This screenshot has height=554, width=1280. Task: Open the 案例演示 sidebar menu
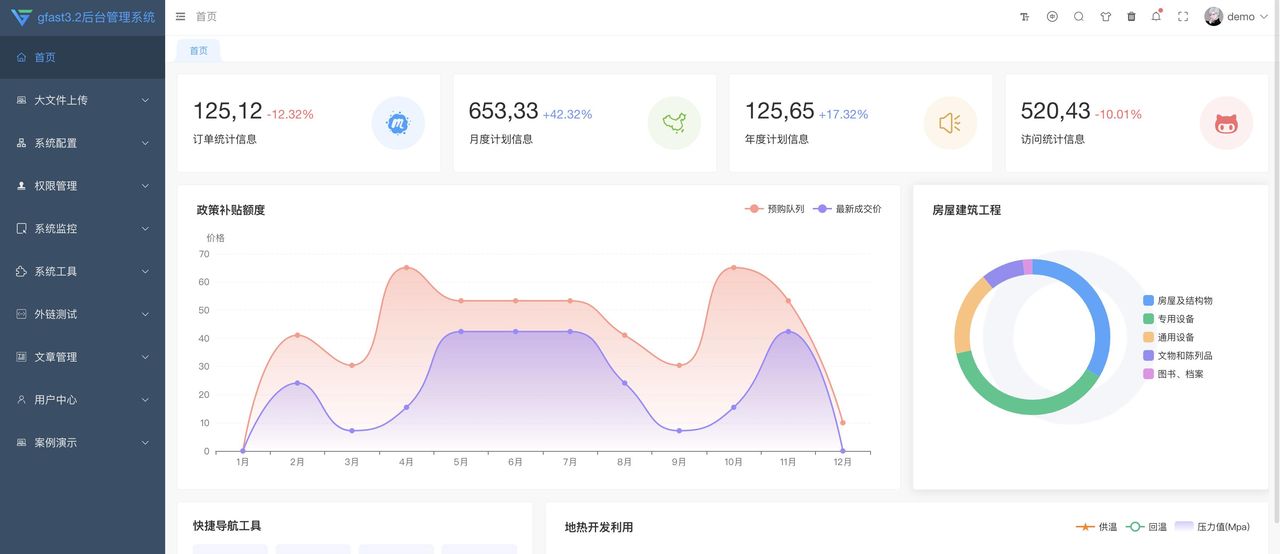(x=82, y=442)
